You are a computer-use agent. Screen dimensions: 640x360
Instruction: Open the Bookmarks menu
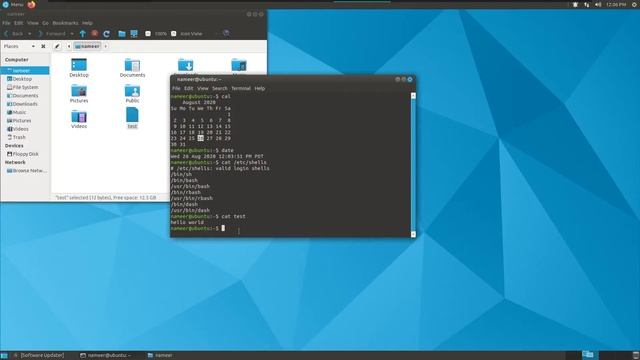65,23
